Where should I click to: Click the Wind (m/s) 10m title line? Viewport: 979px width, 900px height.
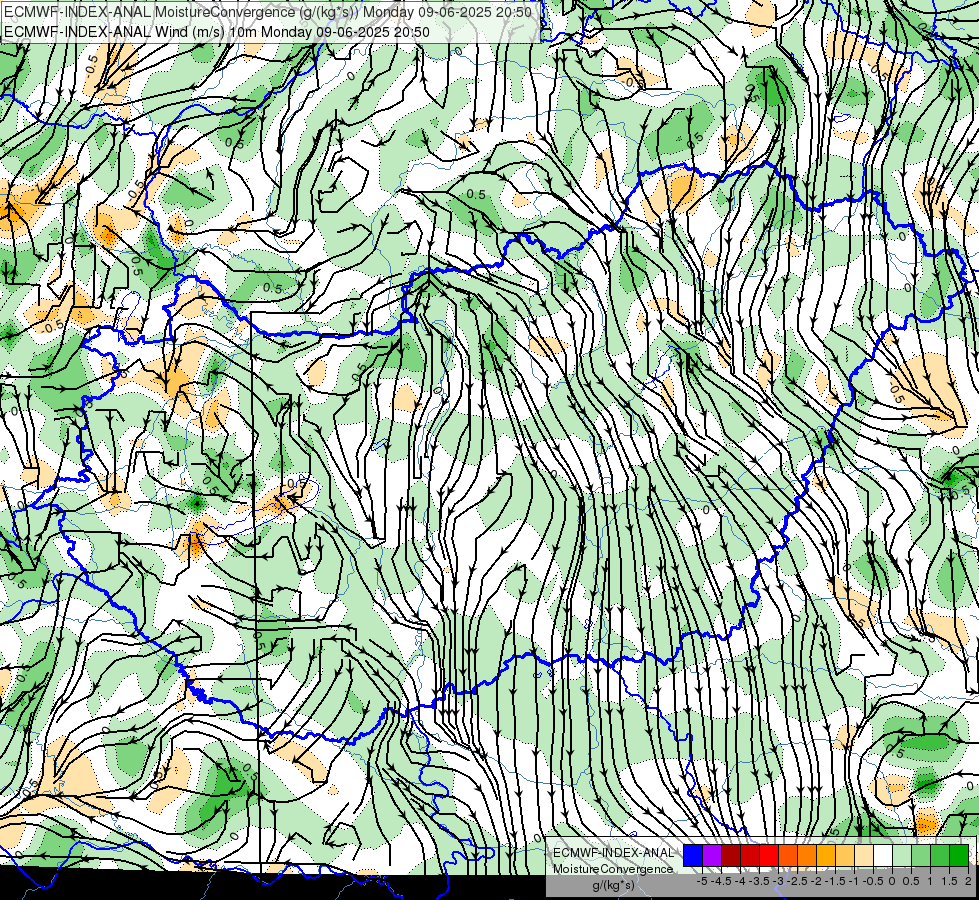[217, 31]
